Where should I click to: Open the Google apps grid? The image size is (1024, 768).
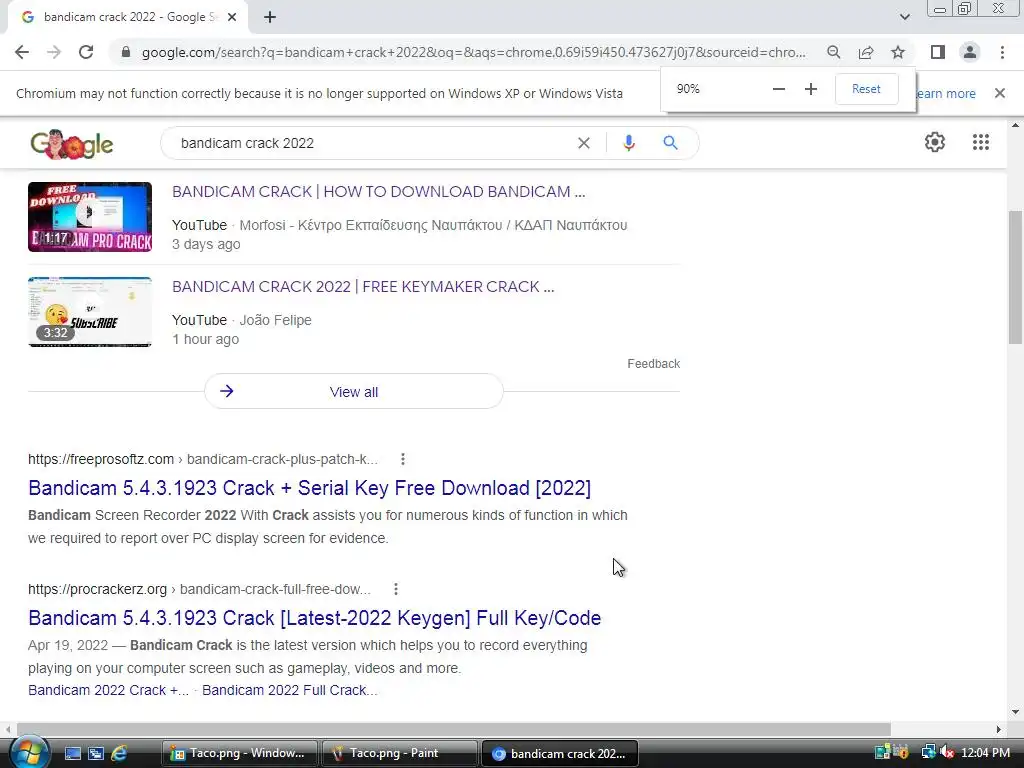coord(980,142)
